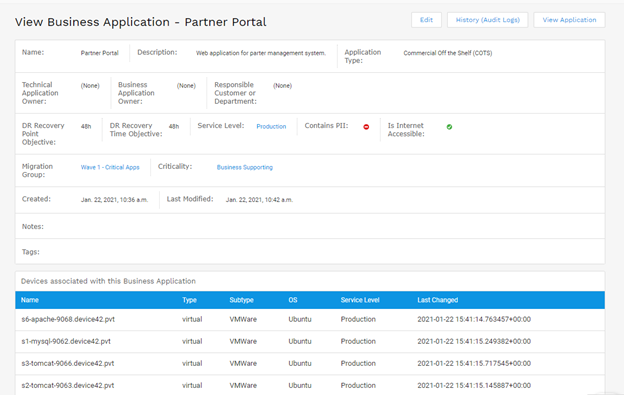Select device s3-tomcat-9066.device42.pvt row
Image resolution: width=624 pixels, height=395 pixels.
[x=310, y=364]
